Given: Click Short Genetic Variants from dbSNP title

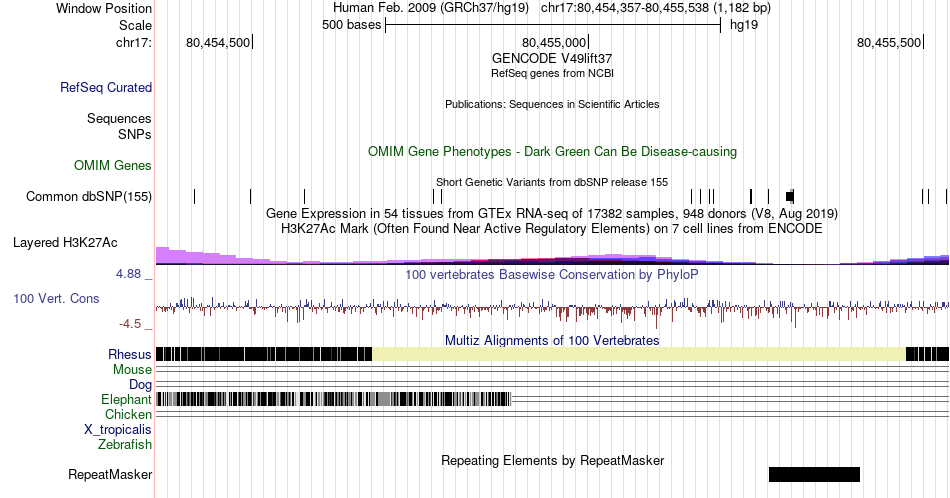Looking at the screenshot, I should click(552, 182).
